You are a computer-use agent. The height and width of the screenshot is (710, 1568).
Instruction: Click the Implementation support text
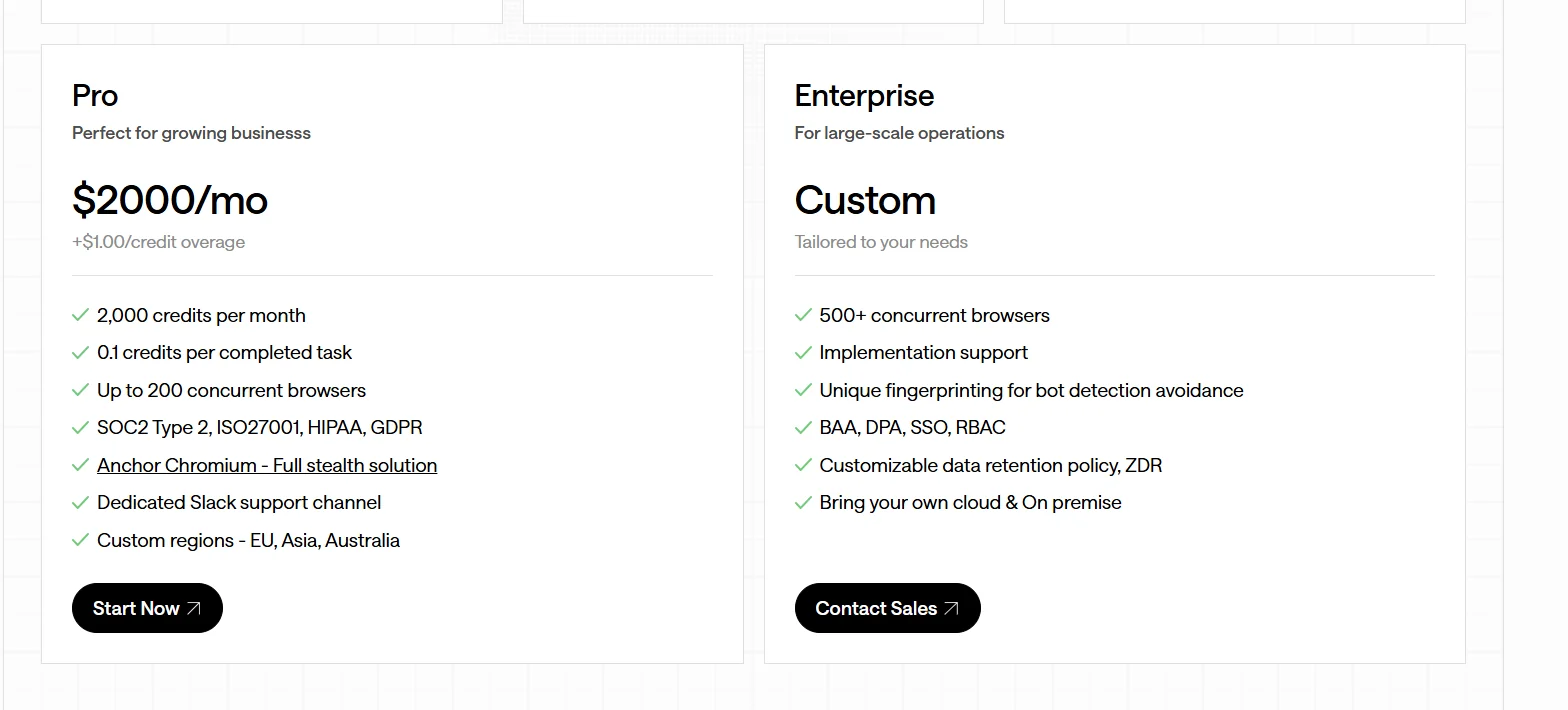[x=923, y=352]
